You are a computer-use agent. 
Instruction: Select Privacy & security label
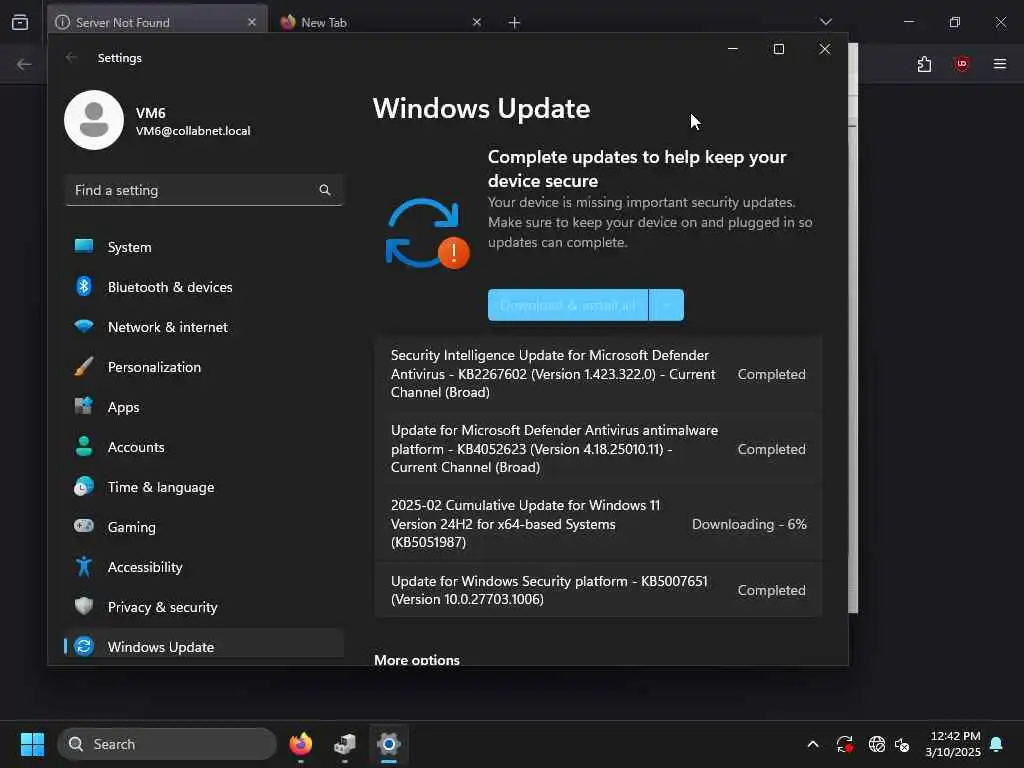click(x=163, y=607)
